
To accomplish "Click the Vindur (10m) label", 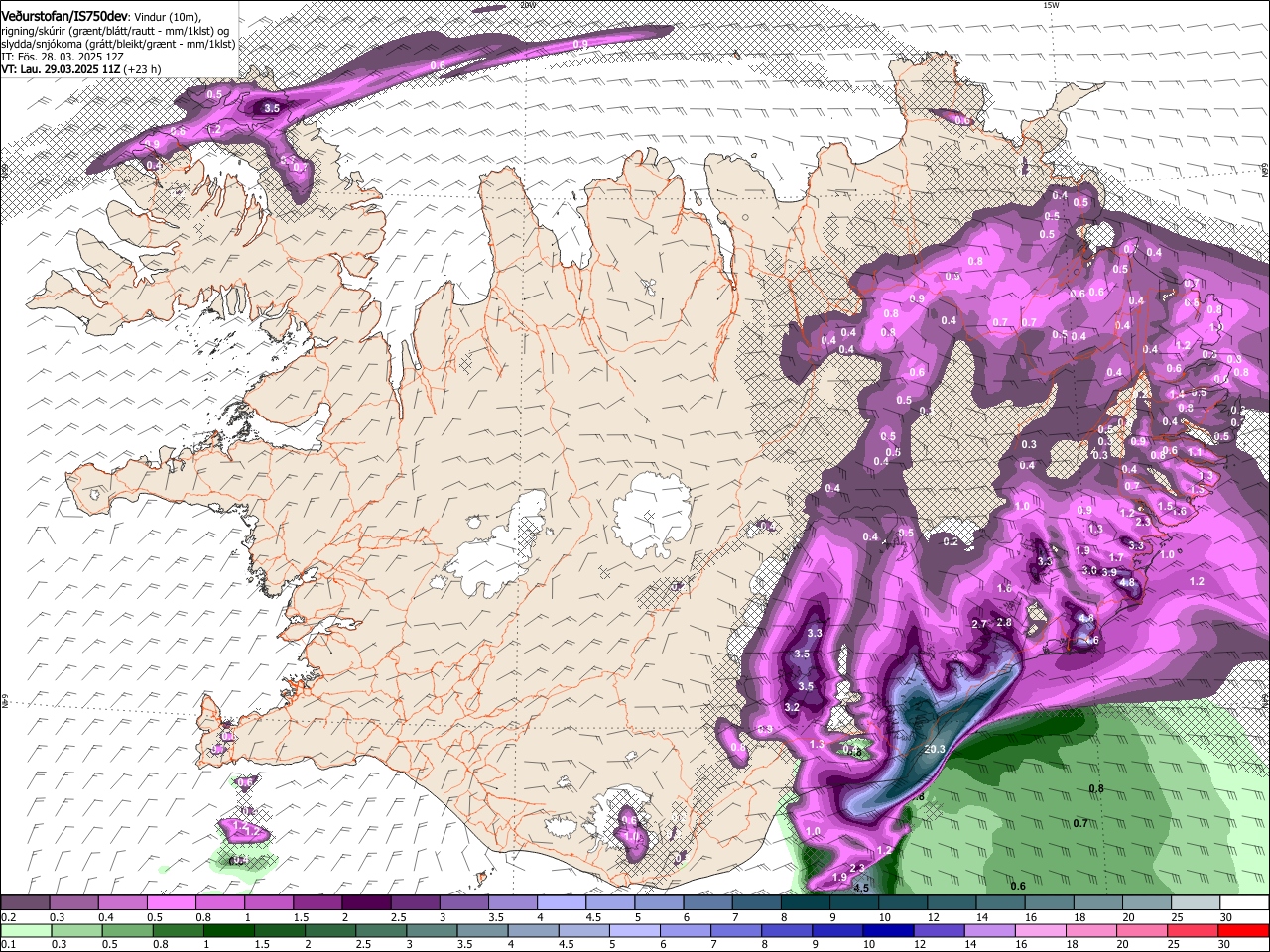I will 169,16.
